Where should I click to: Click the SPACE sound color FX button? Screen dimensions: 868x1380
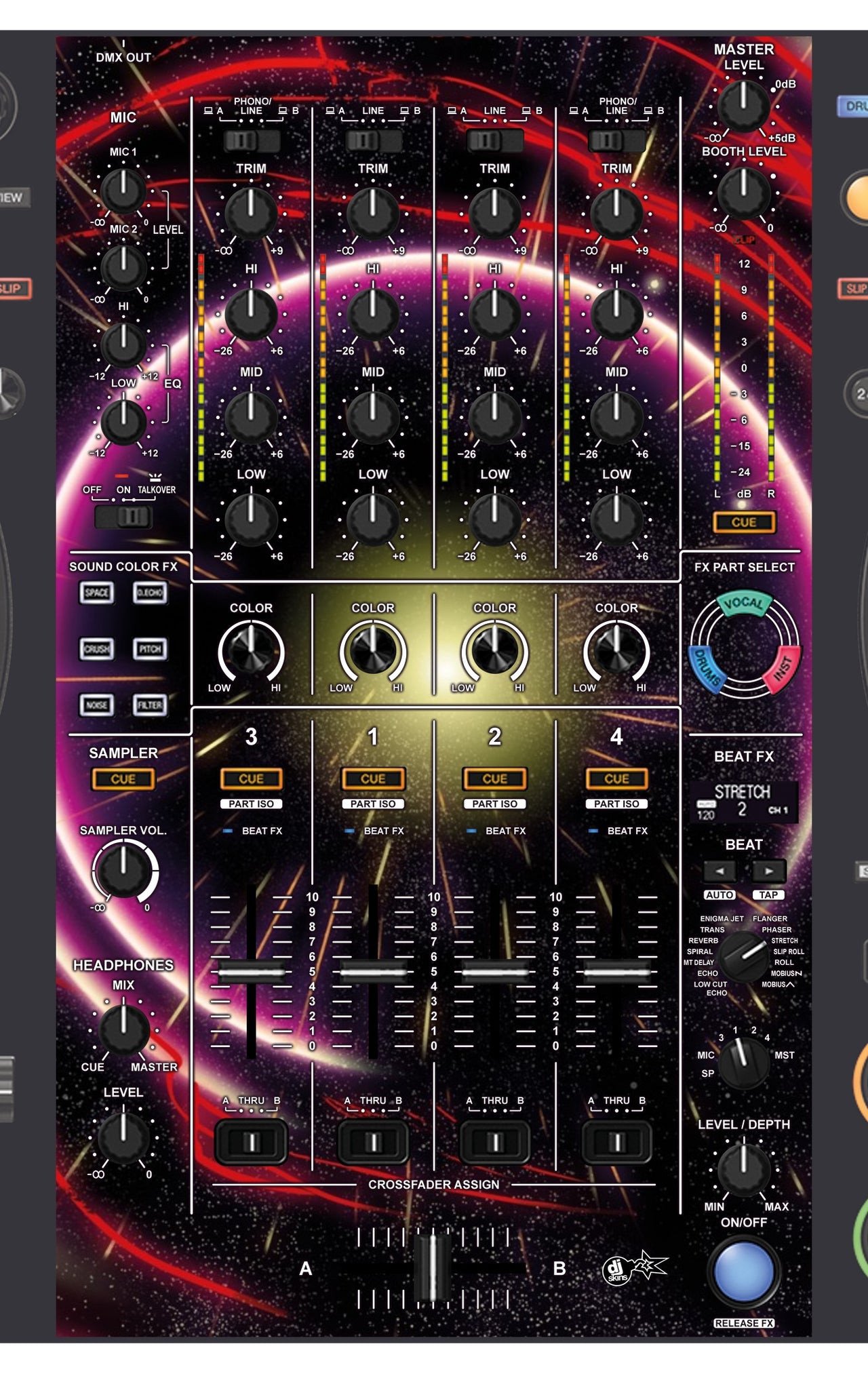tap(96, 593)
